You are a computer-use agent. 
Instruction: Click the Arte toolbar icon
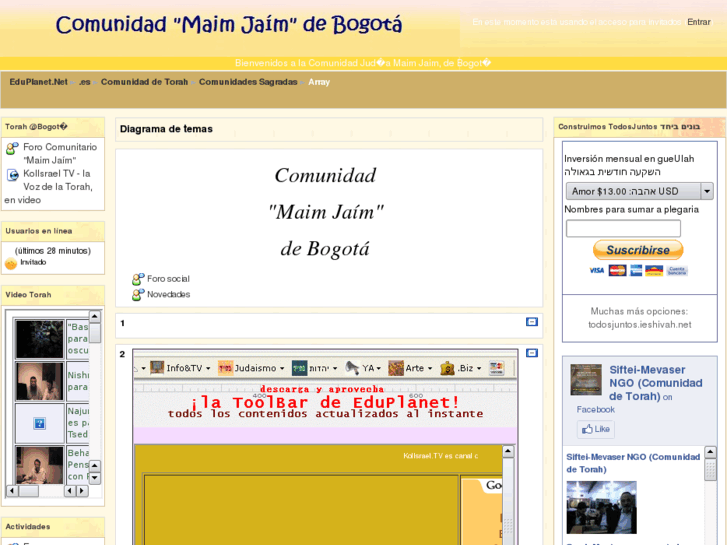point(396,368)
